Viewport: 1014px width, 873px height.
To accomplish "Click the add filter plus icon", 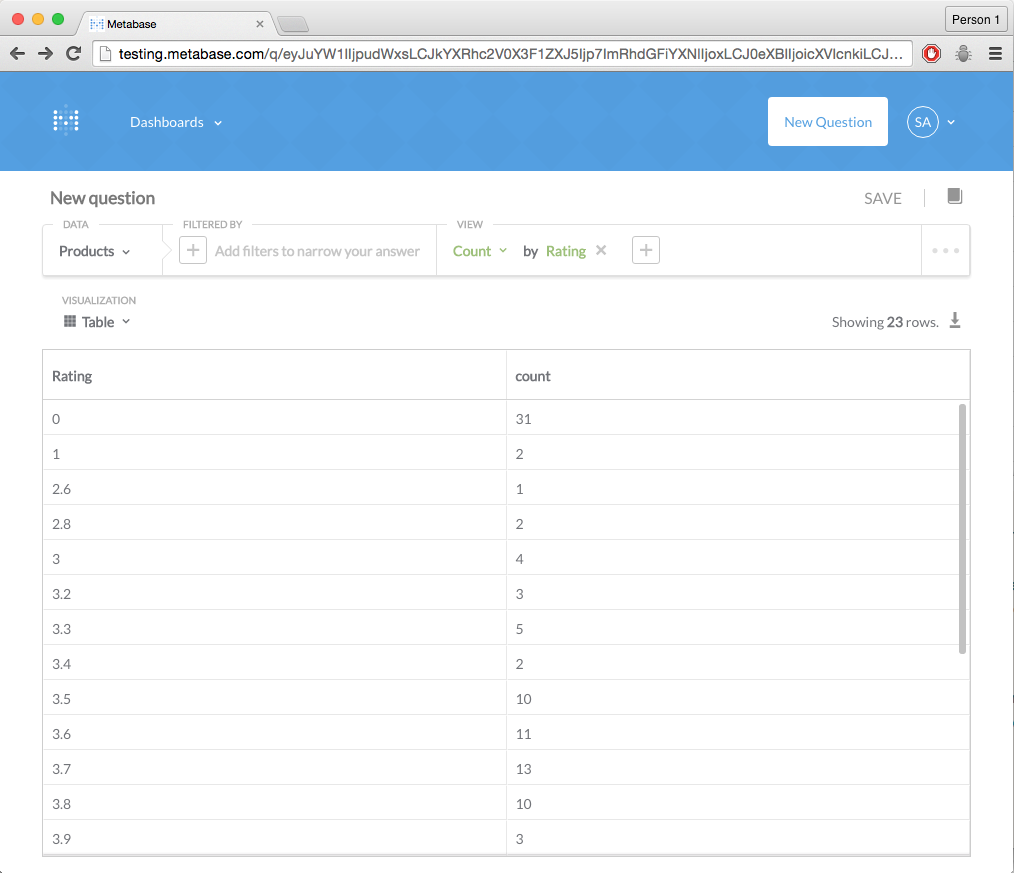I will pyautogui.click(x=193, y=251).
